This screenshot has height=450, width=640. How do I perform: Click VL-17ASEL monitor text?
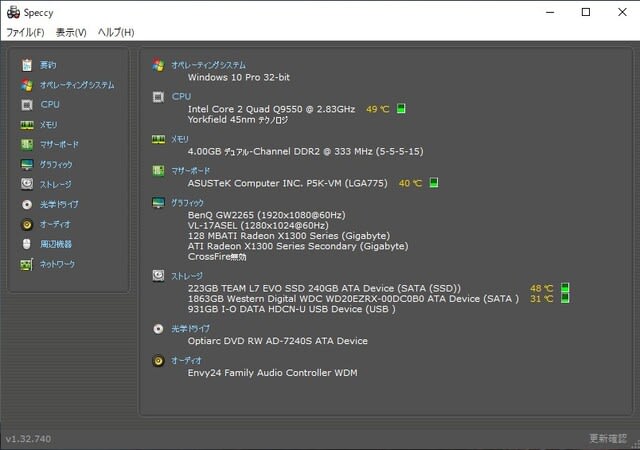tap(258, 225)
